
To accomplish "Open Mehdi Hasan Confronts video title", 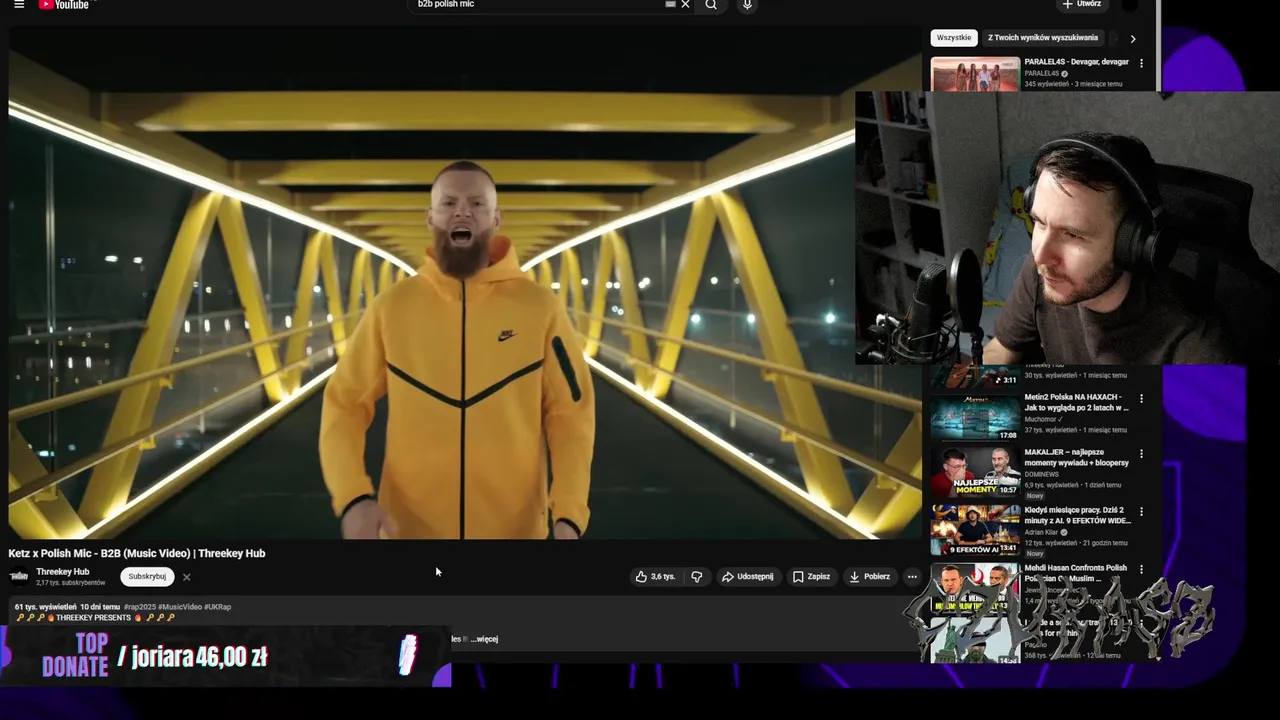I will [1075, 573].
